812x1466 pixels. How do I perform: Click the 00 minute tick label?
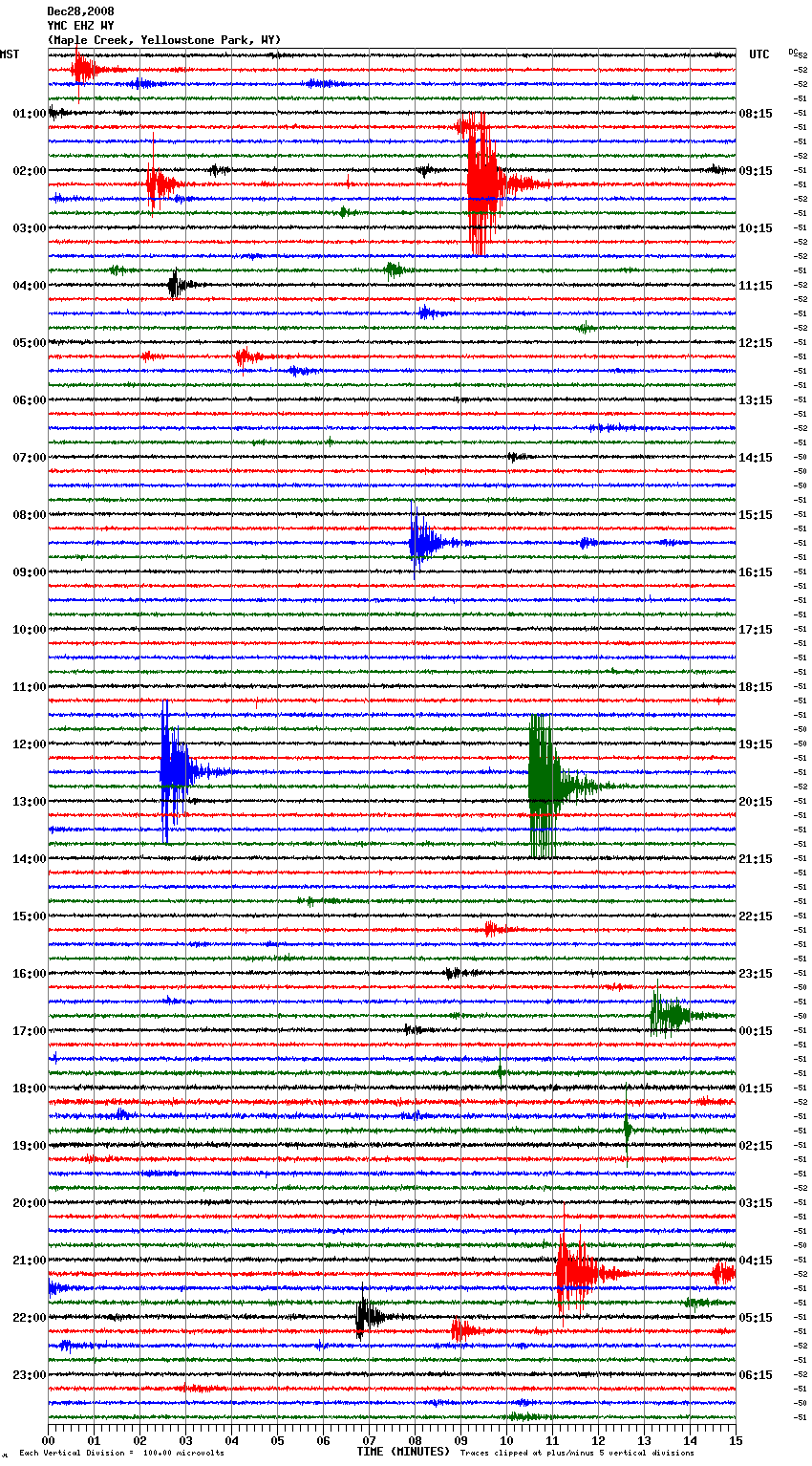tap(49, 1440)
